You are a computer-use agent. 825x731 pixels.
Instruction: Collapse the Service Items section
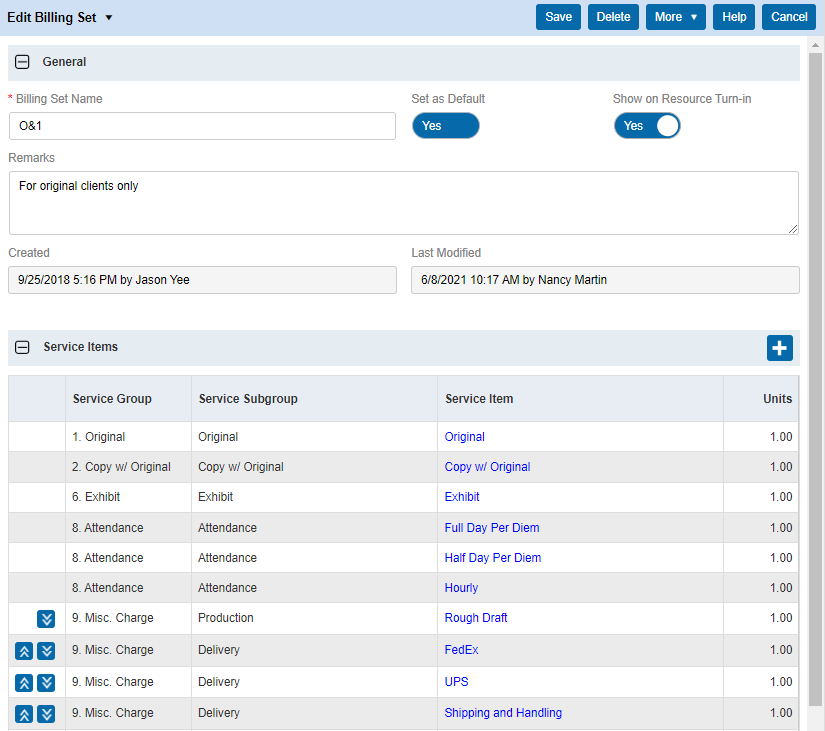pyautogui.click(x=22, y=348)
